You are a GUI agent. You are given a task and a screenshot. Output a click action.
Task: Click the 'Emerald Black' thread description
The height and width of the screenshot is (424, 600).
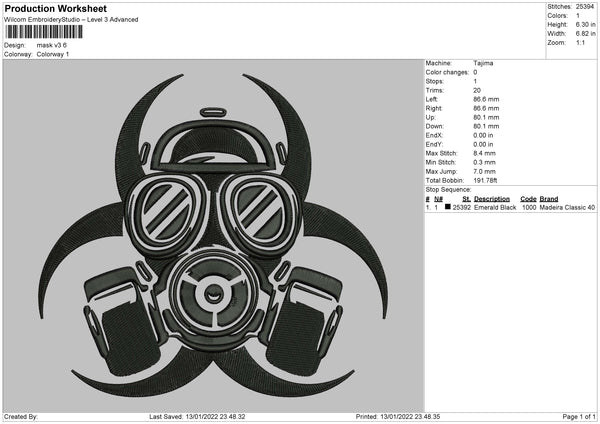coord(495,207)
